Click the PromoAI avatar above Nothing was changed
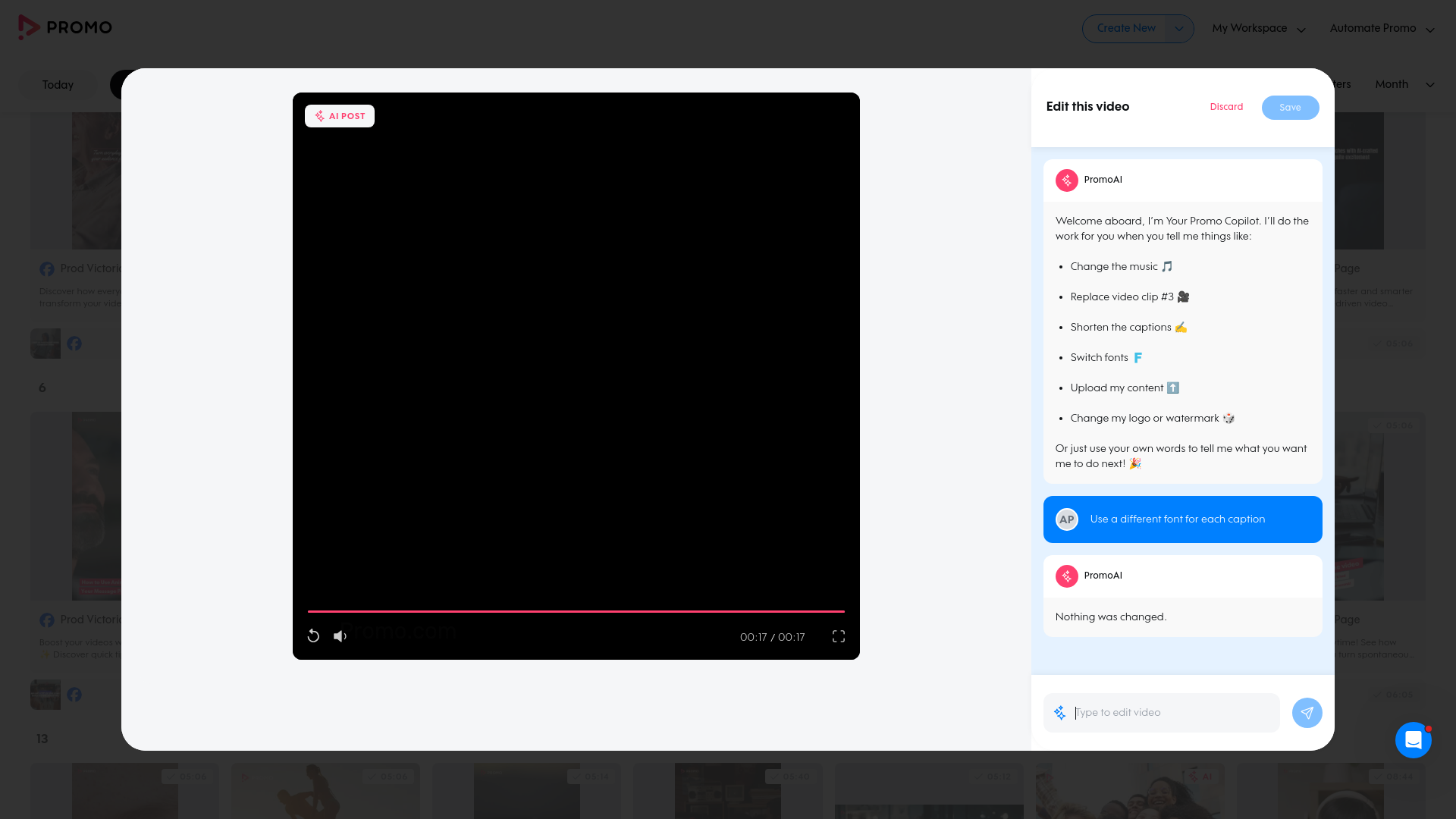This screenshot has width=1456, height=819. pos(1067,576)
